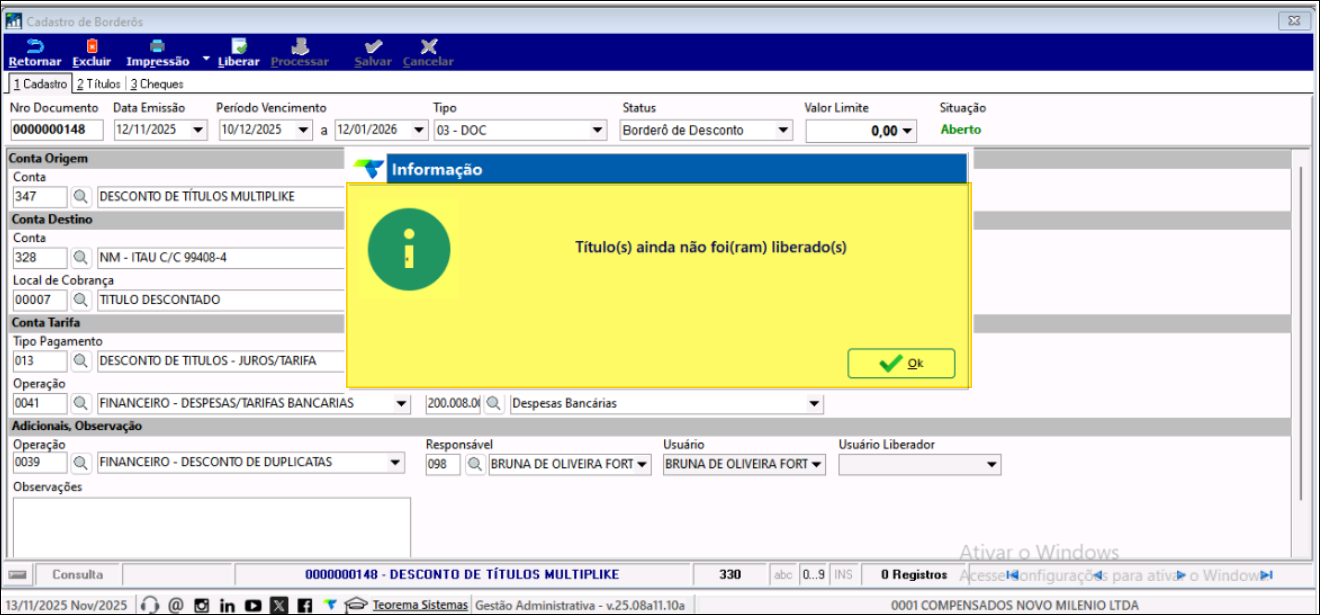Click the headset support icon
1320x615 pixels.
coord(150,605)
